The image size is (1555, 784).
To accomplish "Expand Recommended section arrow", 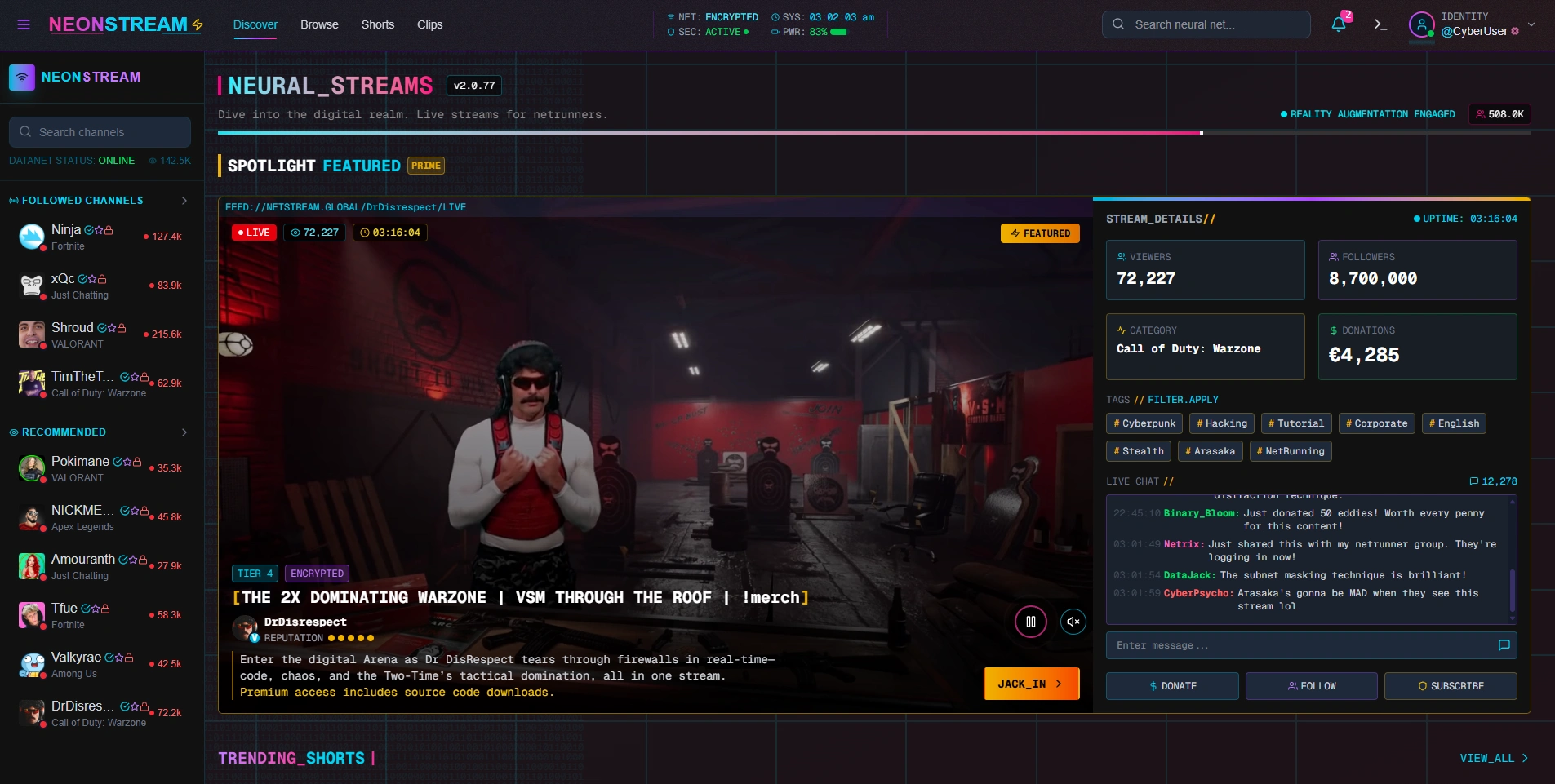I will 184,432.
